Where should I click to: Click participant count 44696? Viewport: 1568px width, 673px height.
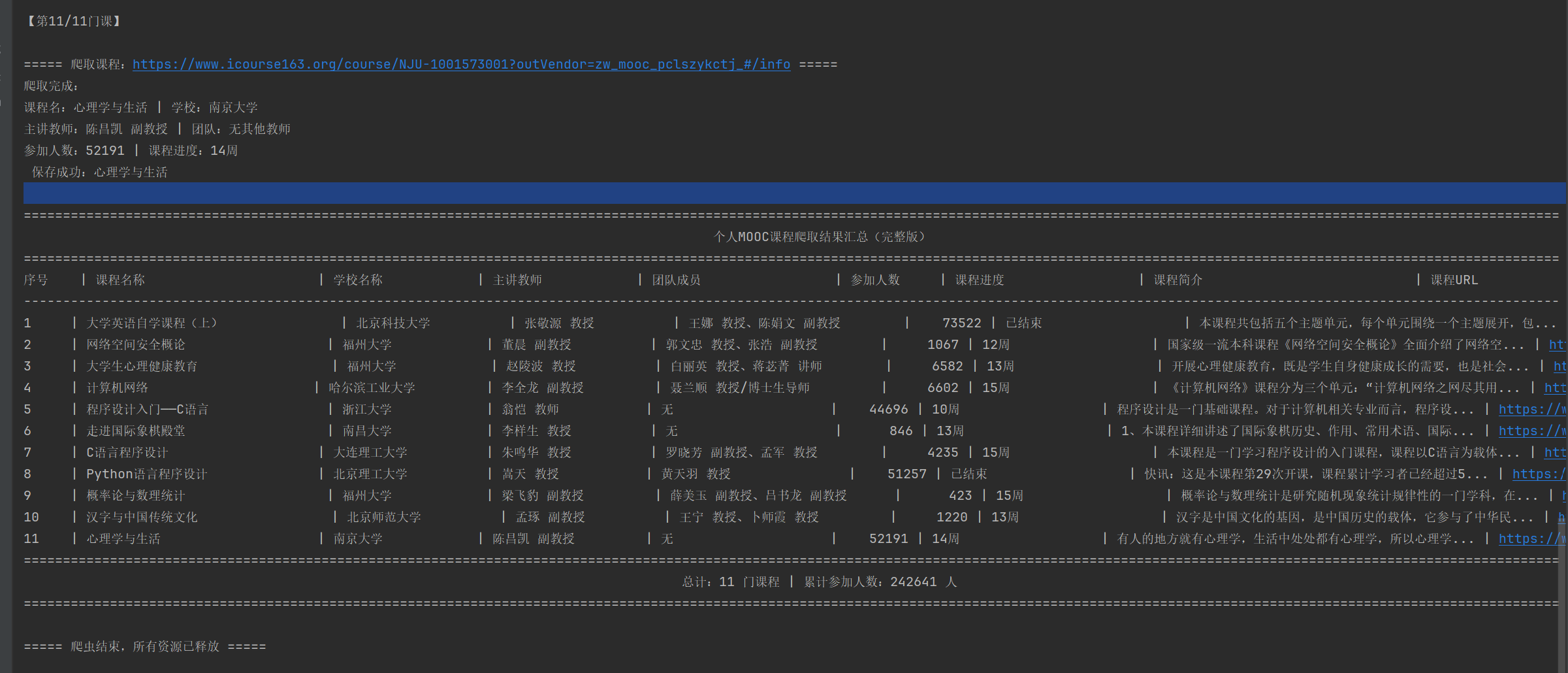coord(888,409)
